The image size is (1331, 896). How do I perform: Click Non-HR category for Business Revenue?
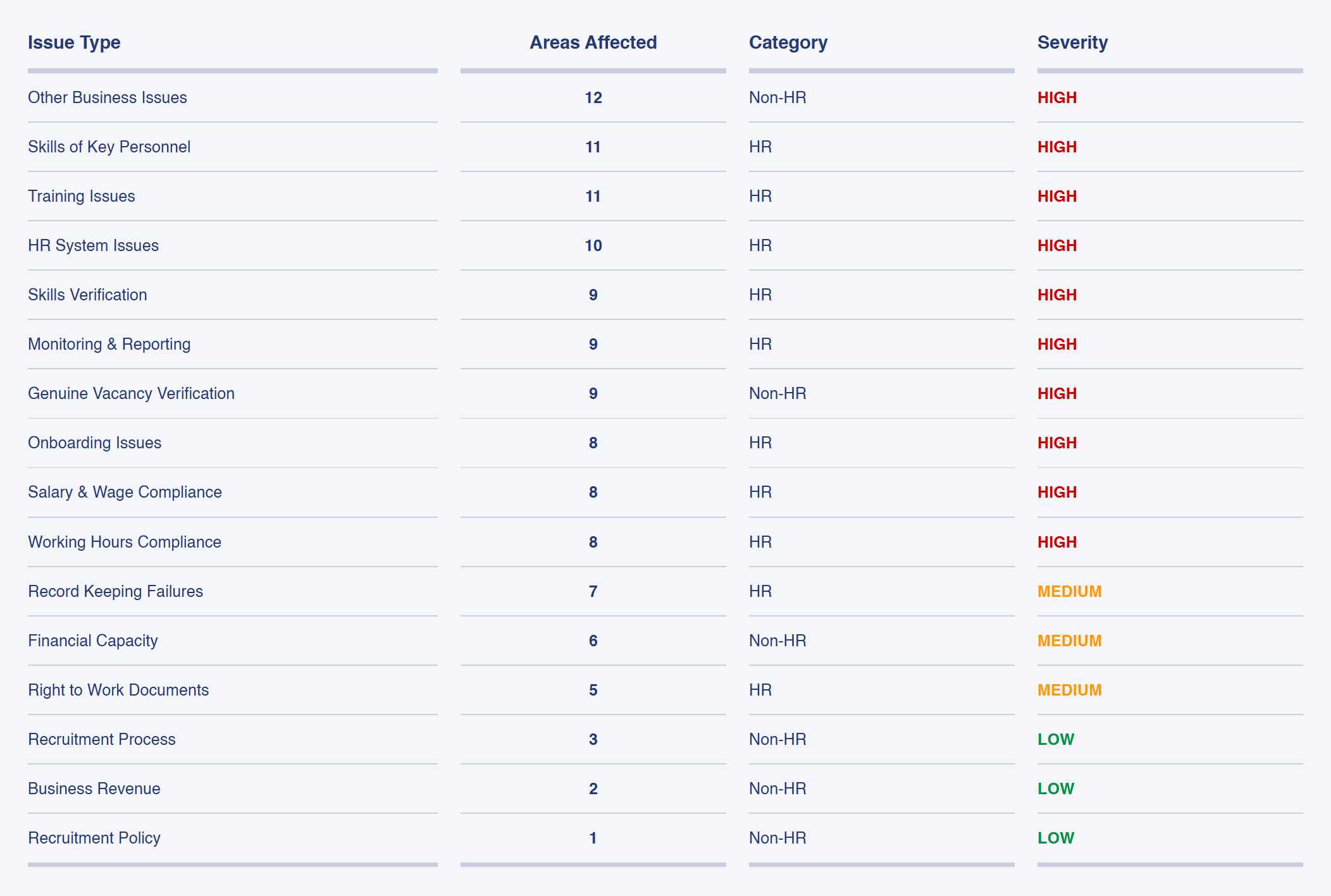point(777,789)
